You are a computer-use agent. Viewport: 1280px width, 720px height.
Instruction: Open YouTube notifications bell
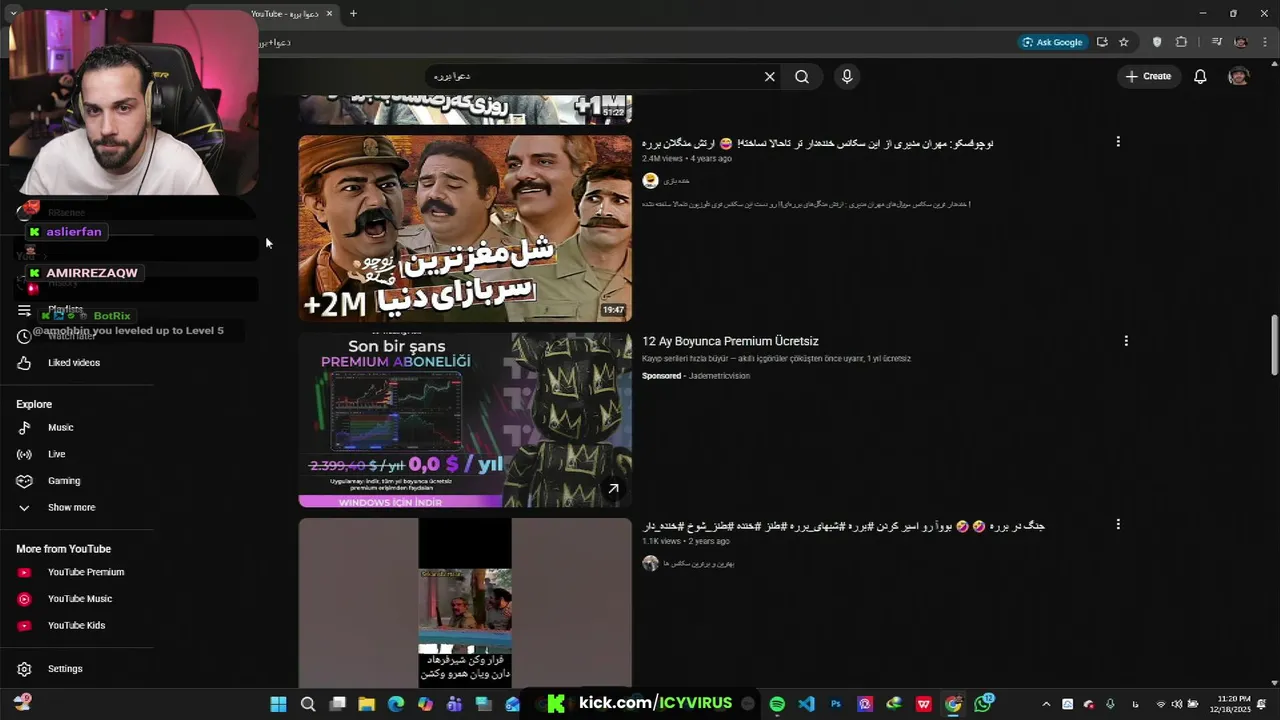[1200, 76]
